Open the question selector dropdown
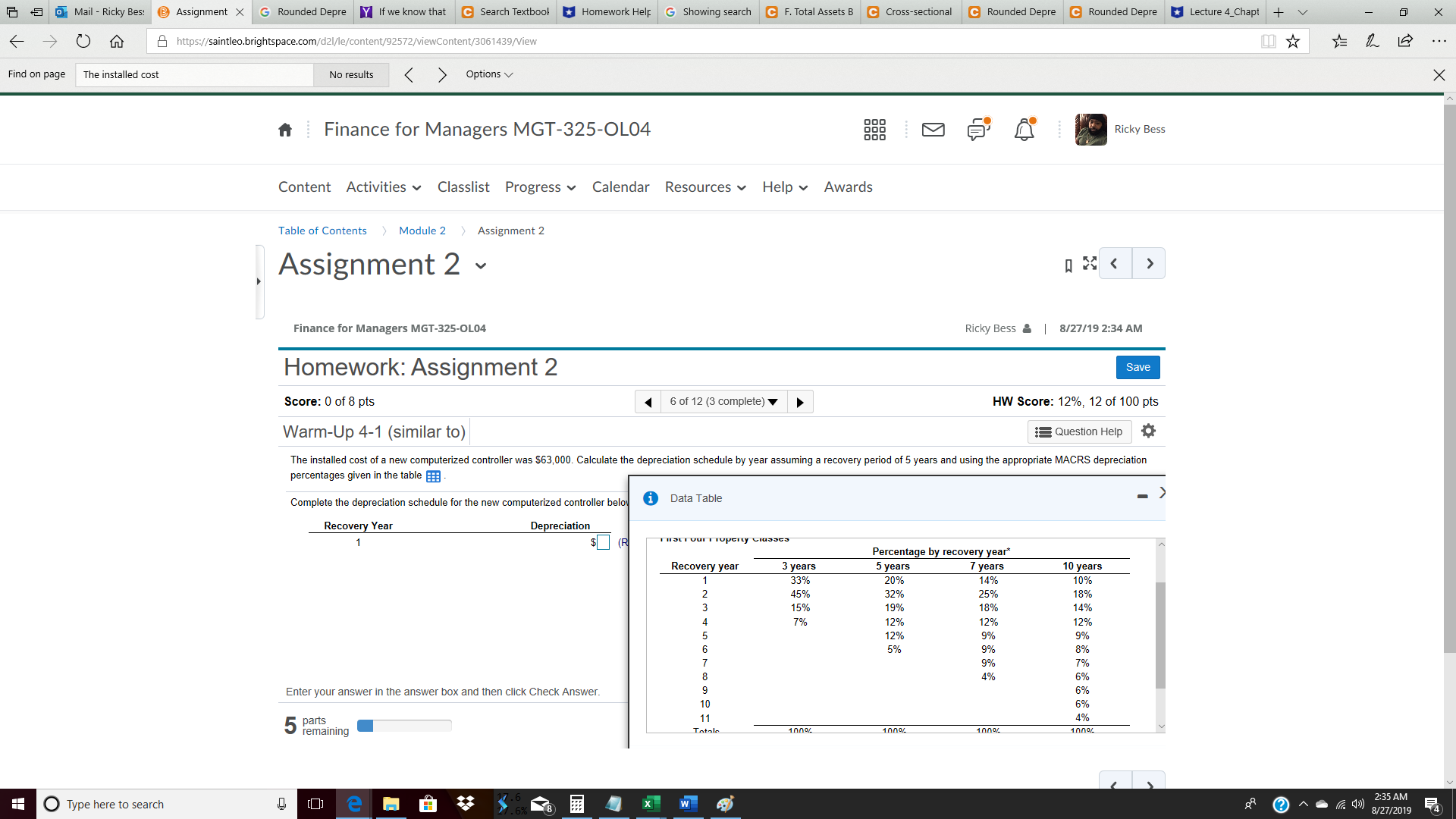This screenshot has height=819, width=1456. tap(723, 401)
